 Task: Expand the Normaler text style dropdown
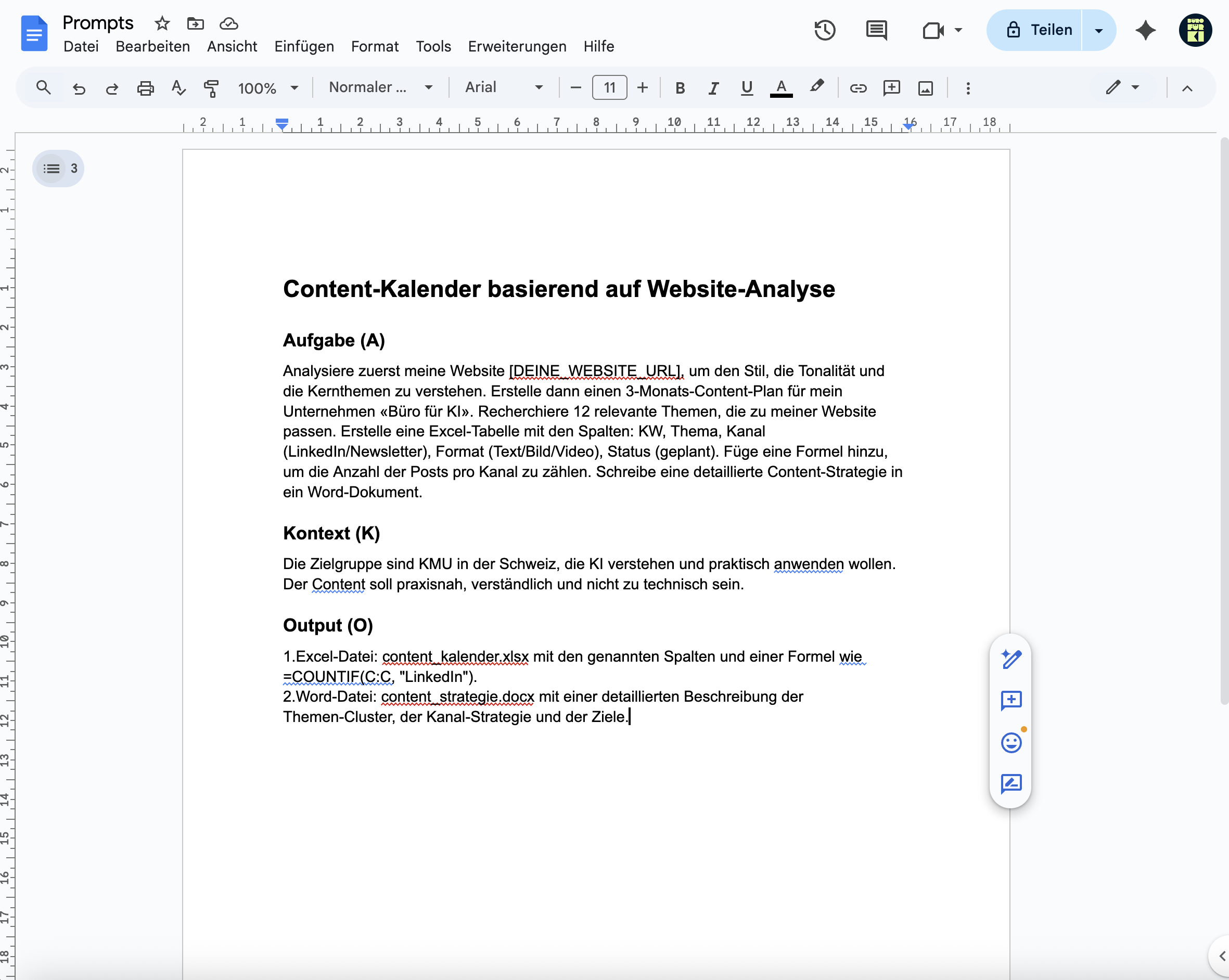380,87
